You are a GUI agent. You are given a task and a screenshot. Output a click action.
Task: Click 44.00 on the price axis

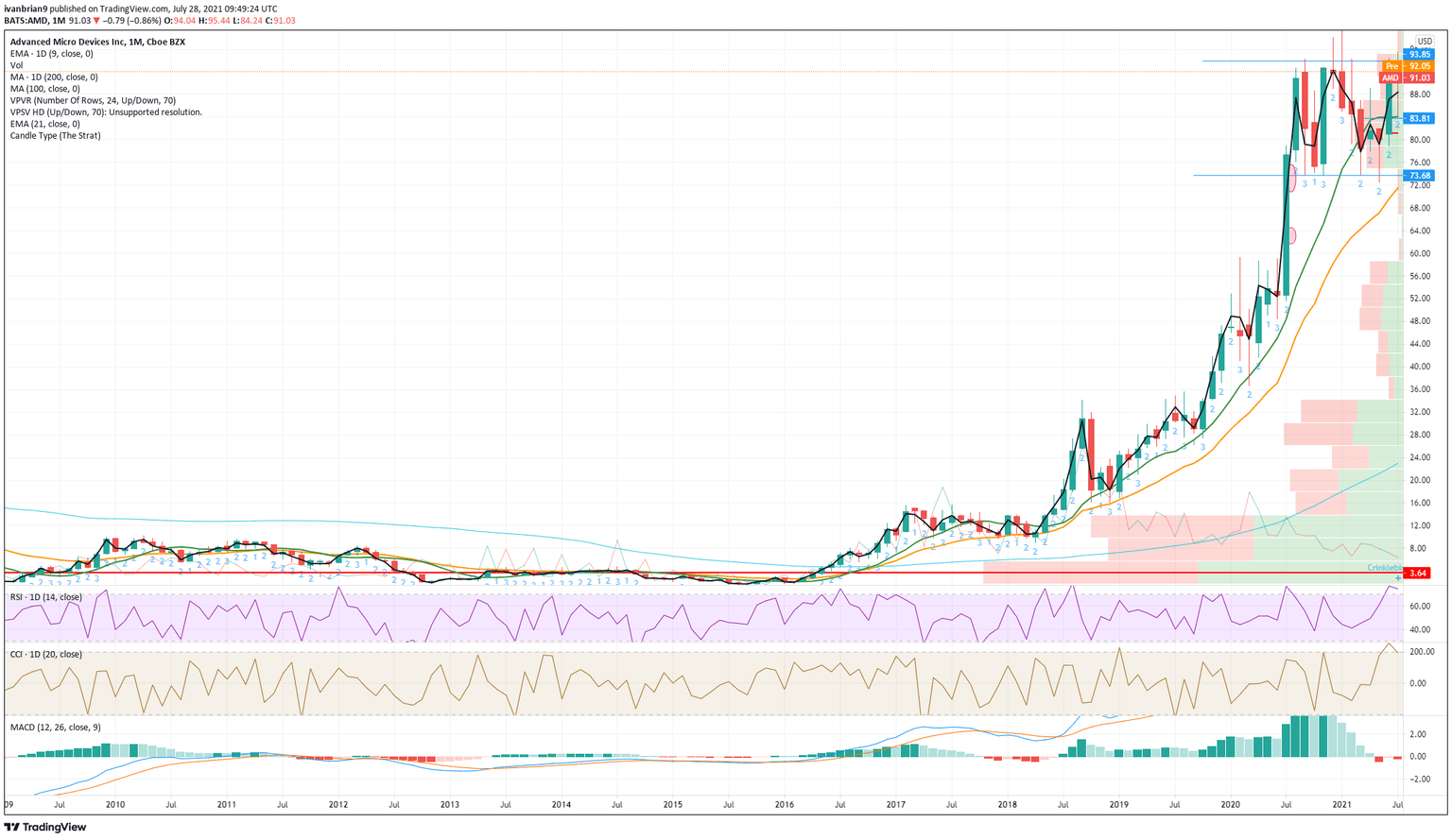(1420, 344)
